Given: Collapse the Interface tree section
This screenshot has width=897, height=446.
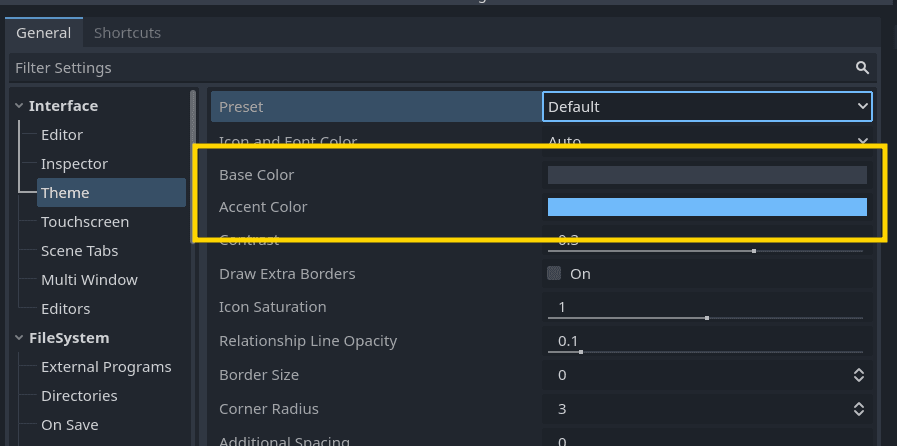Looking at the screenshot, I should coord(19,106).
